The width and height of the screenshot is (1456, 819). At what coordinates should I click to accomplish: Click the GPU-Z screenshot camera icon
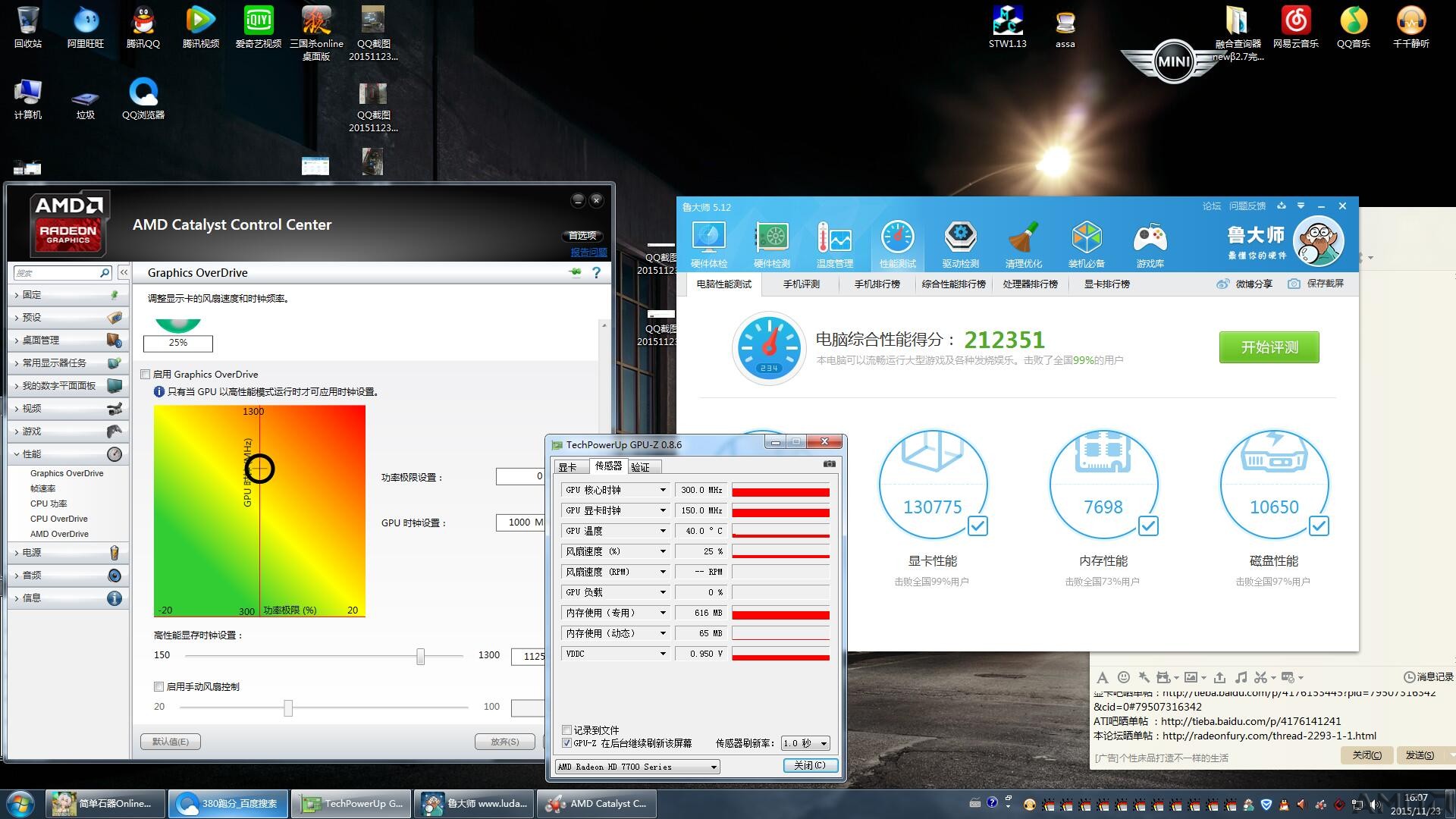pos(830,463)
